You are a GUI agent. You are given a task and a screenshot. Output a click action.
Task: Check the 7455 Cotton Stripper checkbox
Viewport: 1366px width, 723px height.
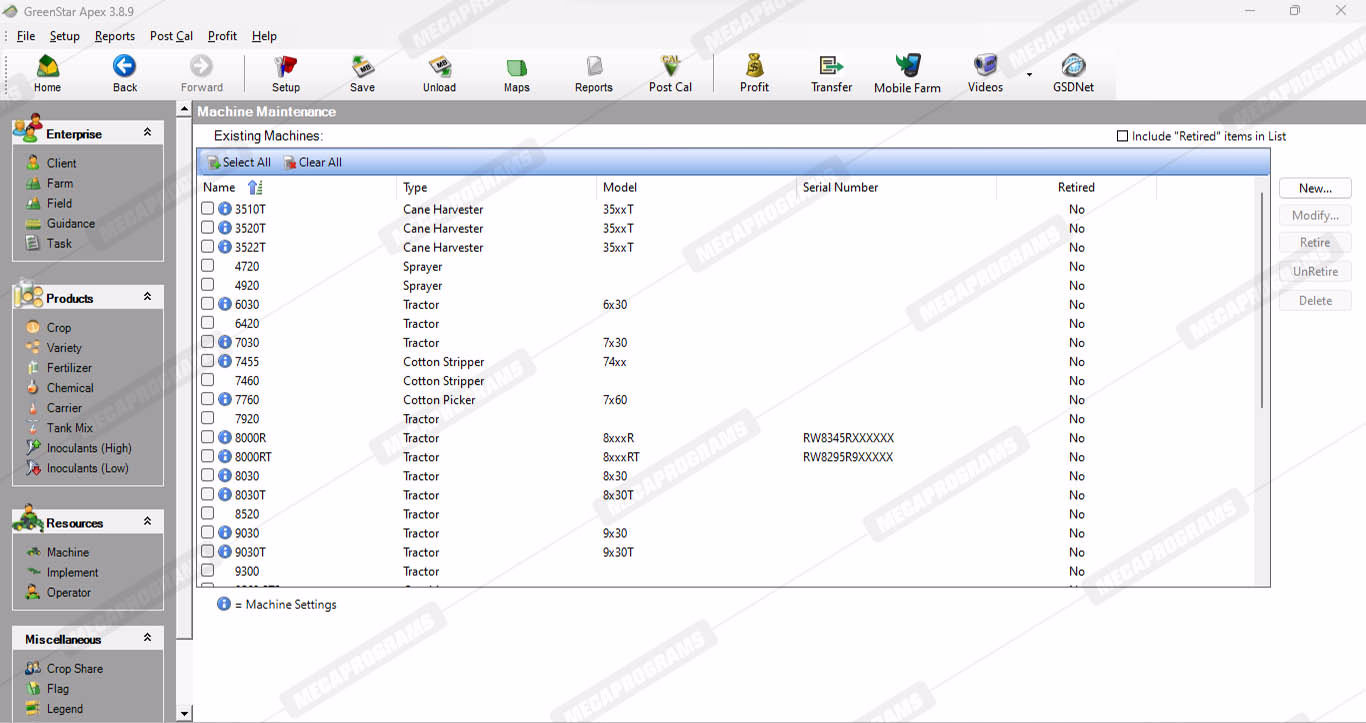tap(208, 360)
